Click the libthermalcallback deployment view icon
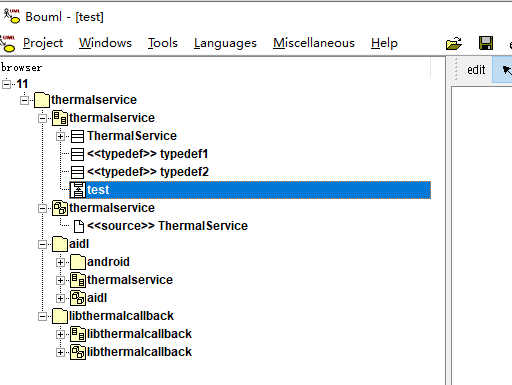Image resolution: width=512 pixels, height=385 pixels. [x=78, y=352]
